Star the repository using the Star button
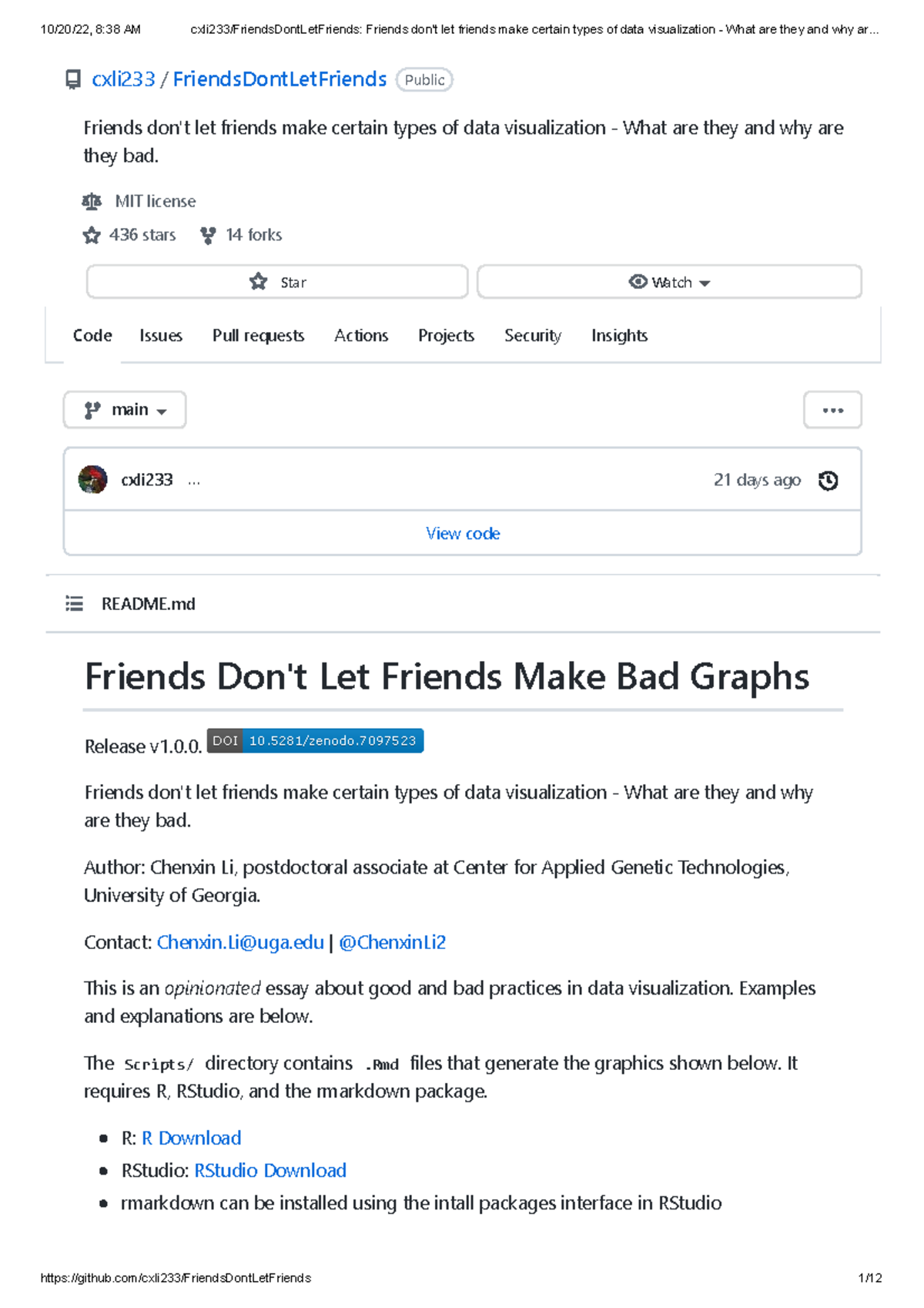 [277, 282]
